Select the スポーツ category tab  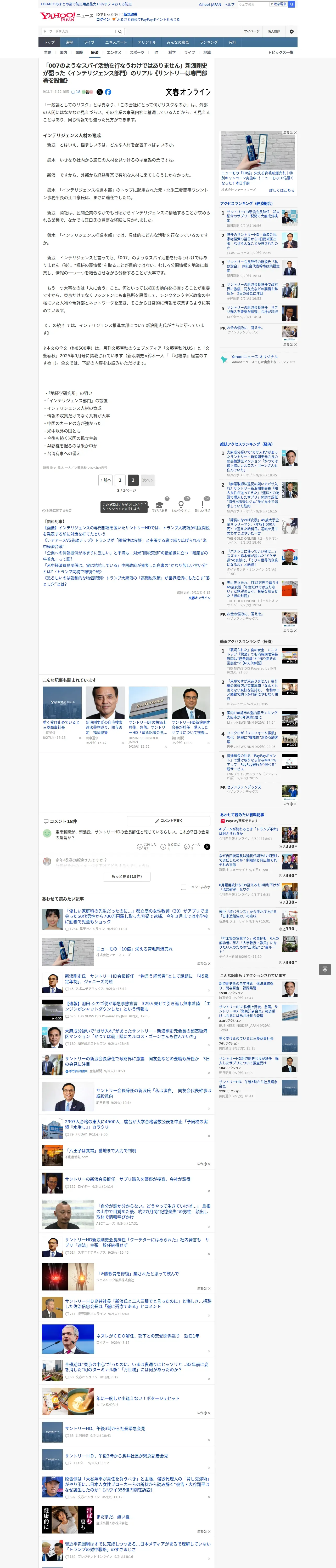(137, 52)
